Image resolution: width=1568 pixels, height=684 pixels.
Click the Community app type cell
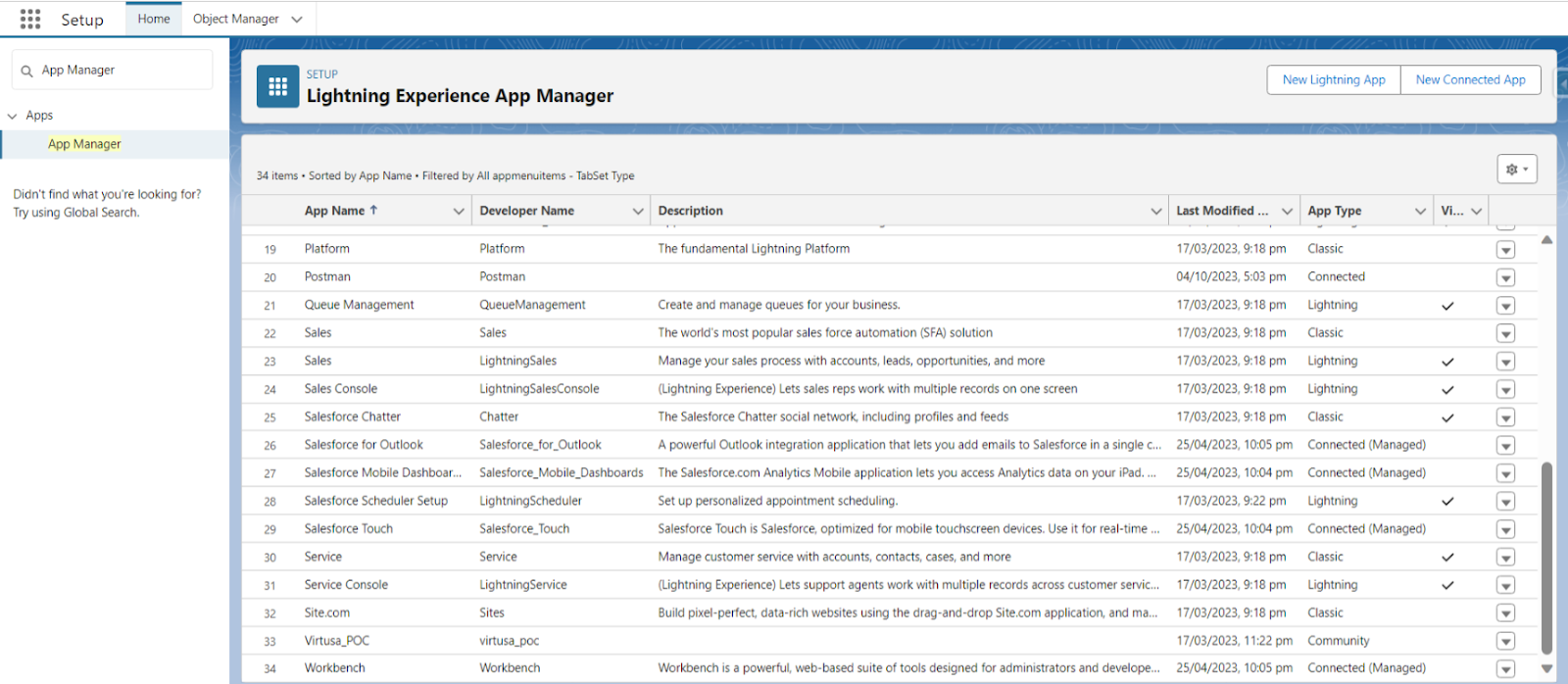pos(1339,641)
